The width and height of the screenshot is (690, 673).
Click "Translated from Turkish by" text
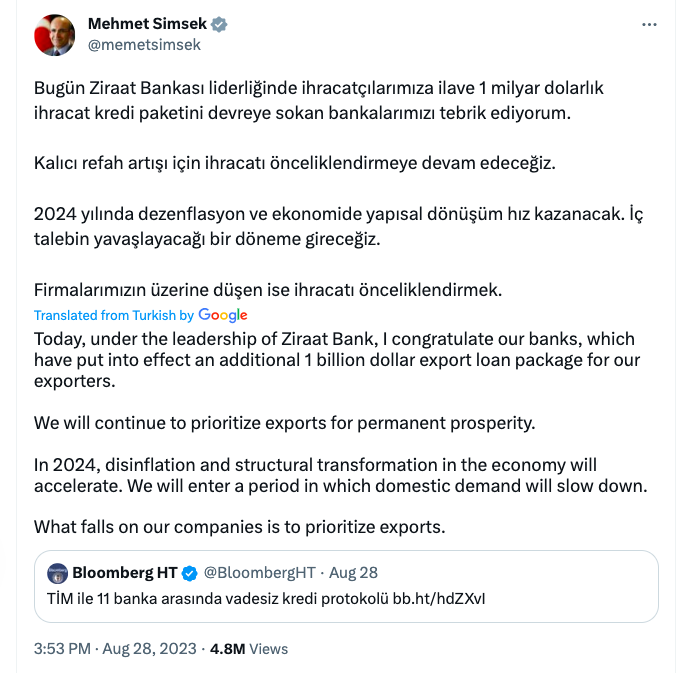[114, 315]
